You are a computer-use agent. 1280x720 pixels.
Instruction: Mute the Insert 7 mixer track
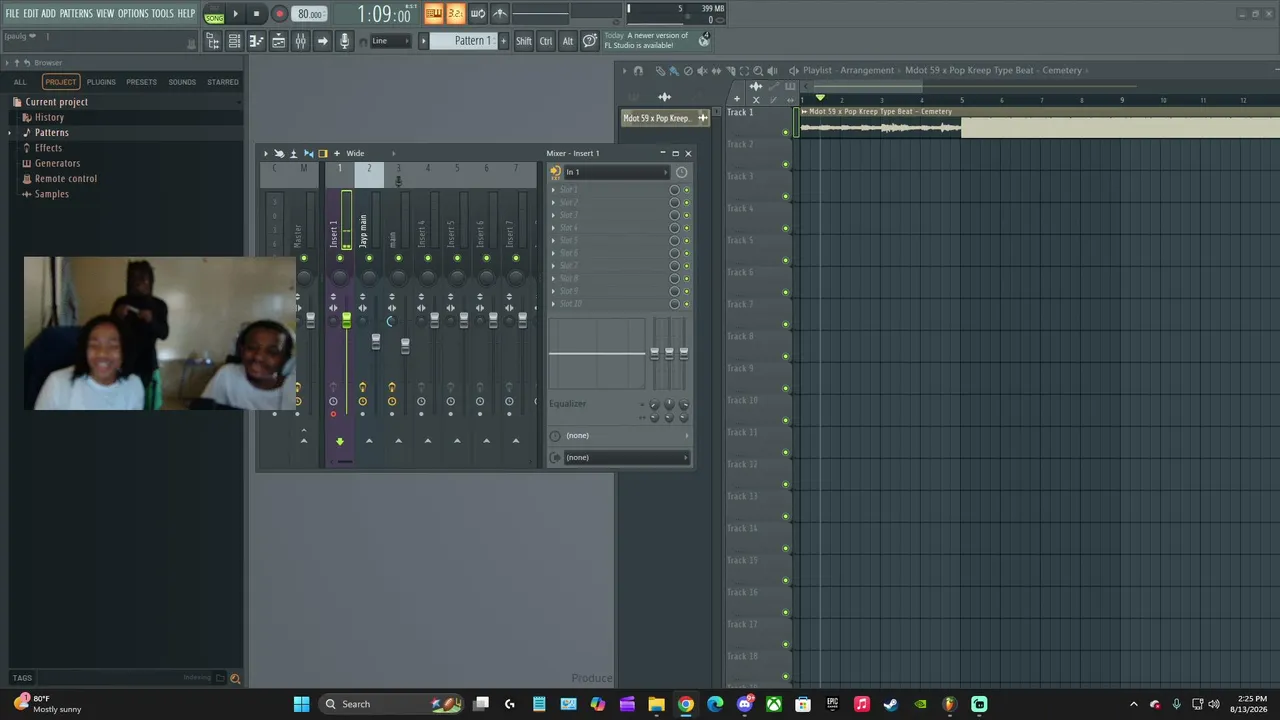coord(516,259)
